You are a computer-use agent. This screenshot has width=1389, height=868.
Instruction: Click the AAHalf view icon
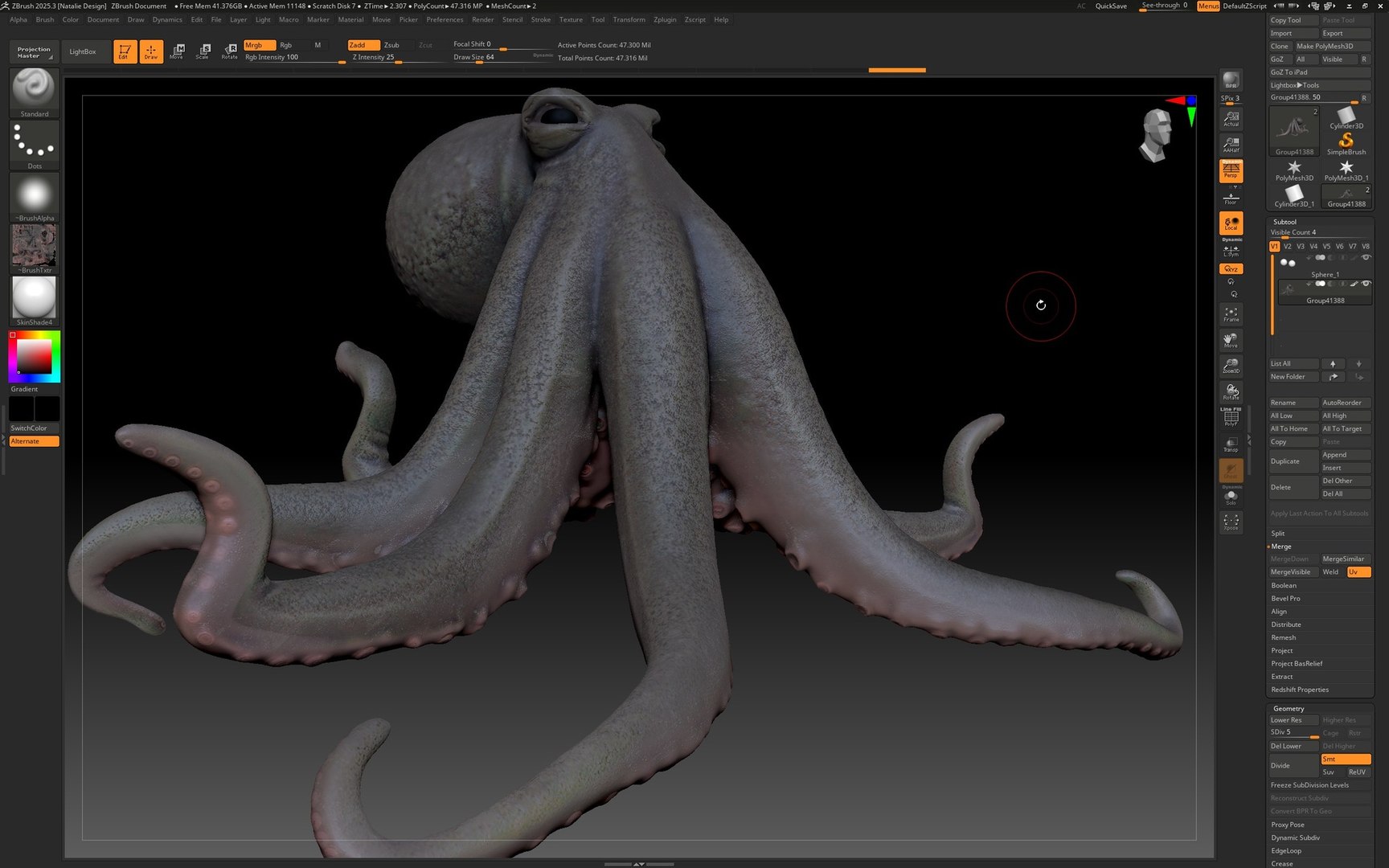(1231, 145)
